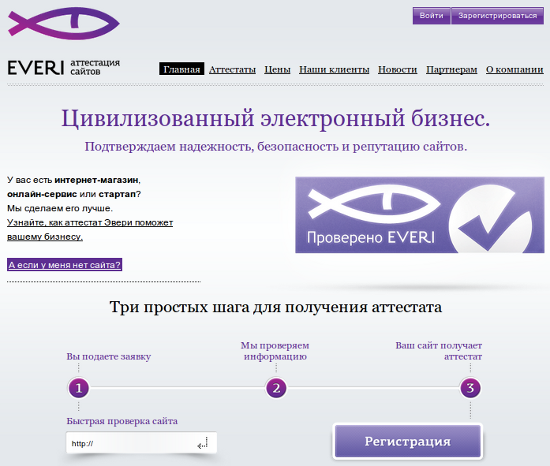Click the step 3 circle marker
The height and width of the screenshot is (466, 550).
(470, 388)
